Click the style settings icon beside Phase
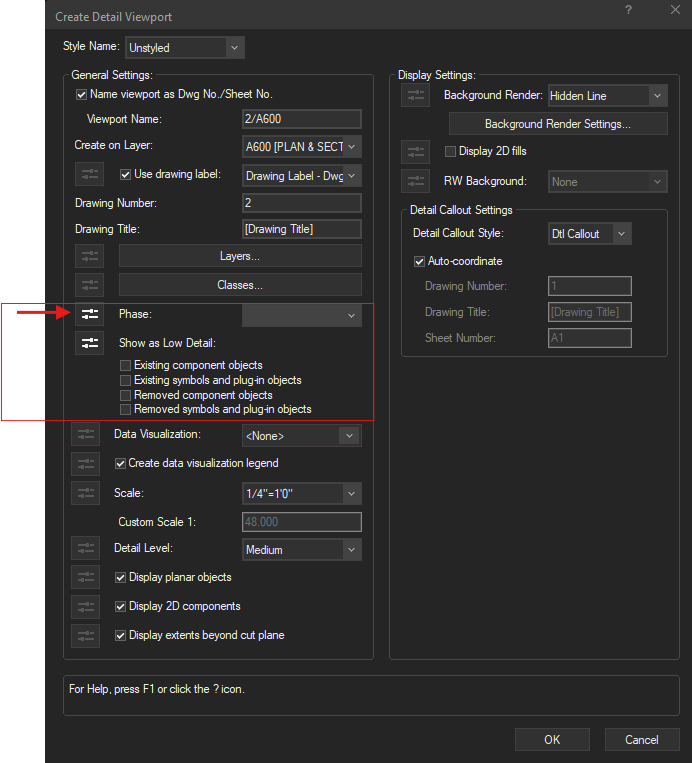 [x=90, y=314]
